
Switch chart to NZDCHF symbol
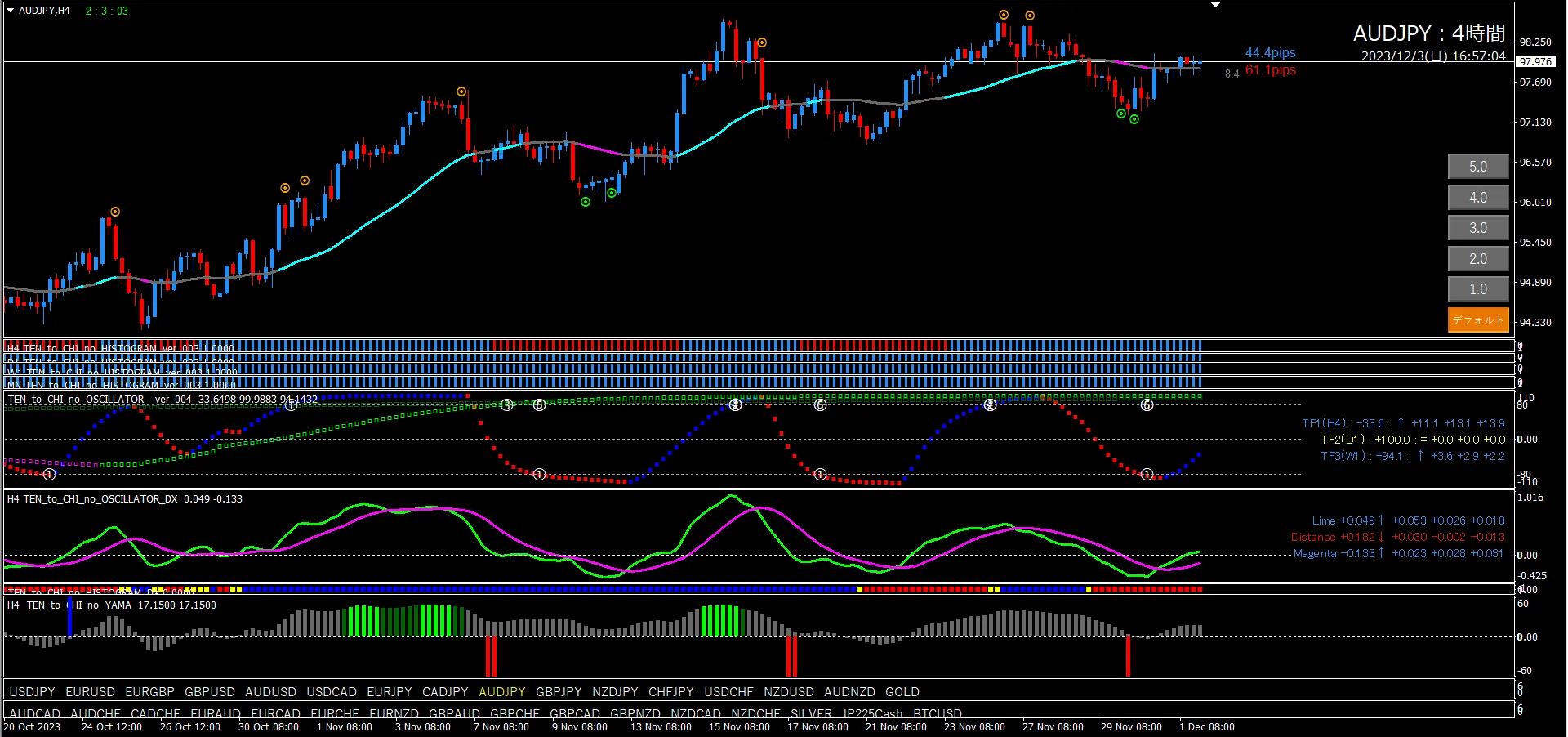click(x=755, y=714)
